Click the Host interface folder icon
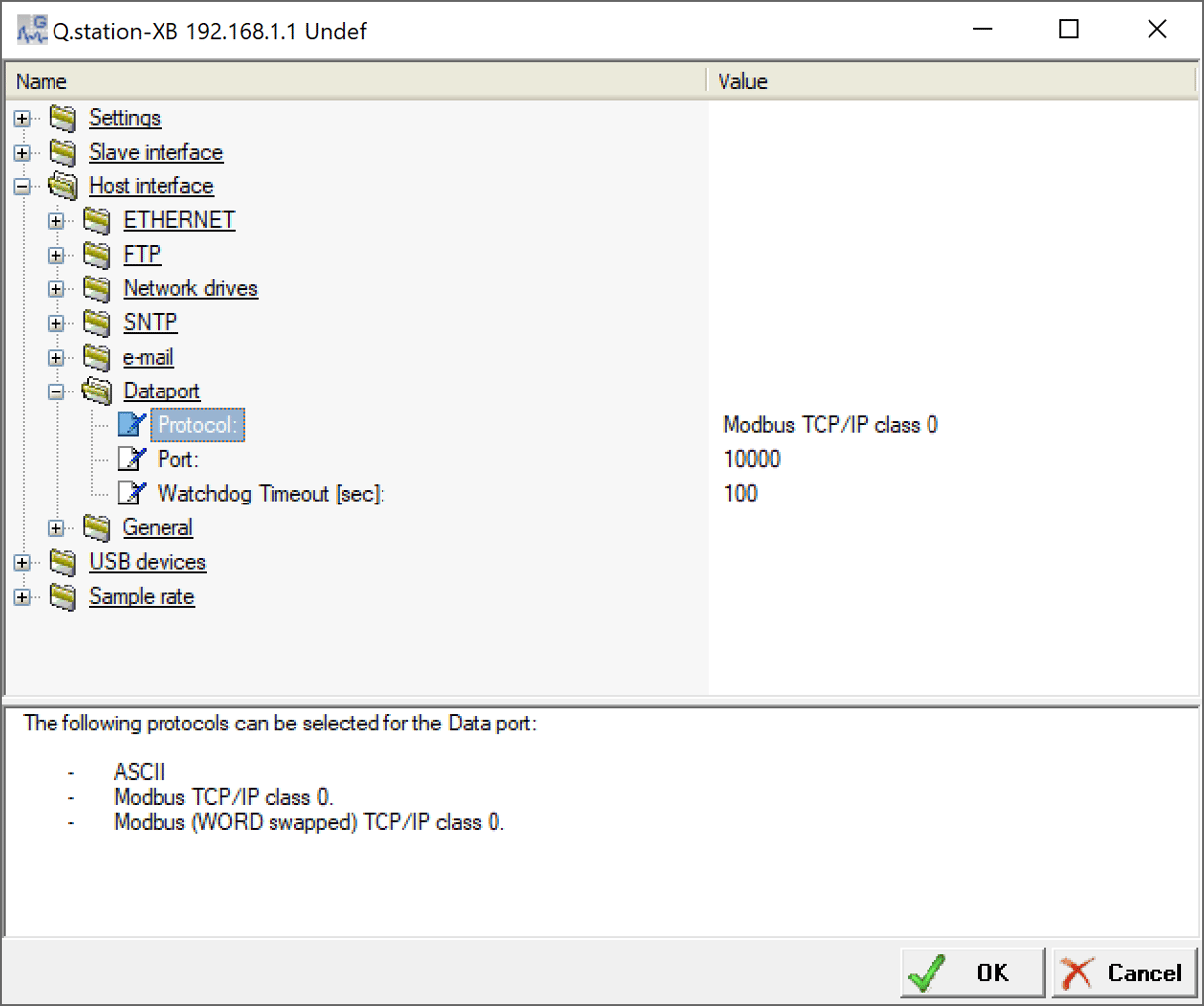The width and height of the screenshot is (1204, 1006). (62, 185)
